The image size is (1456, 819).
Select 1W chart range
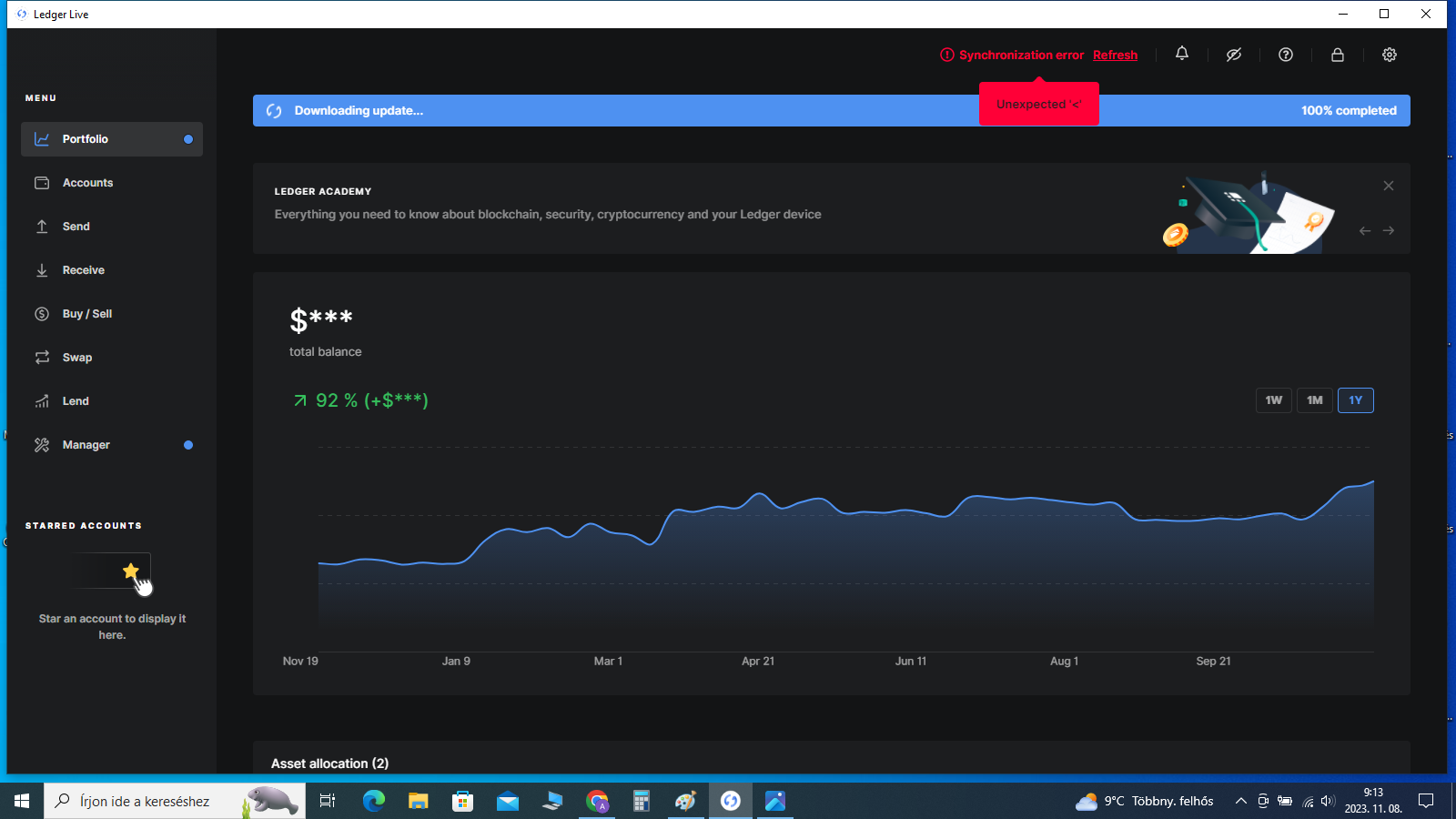tap(1274, 400)
